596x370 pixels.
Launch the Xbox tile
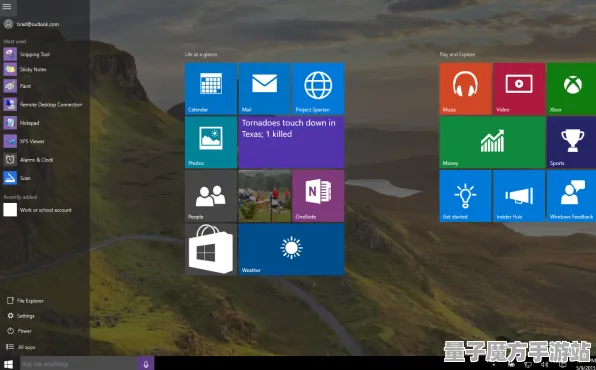(572, 89)
